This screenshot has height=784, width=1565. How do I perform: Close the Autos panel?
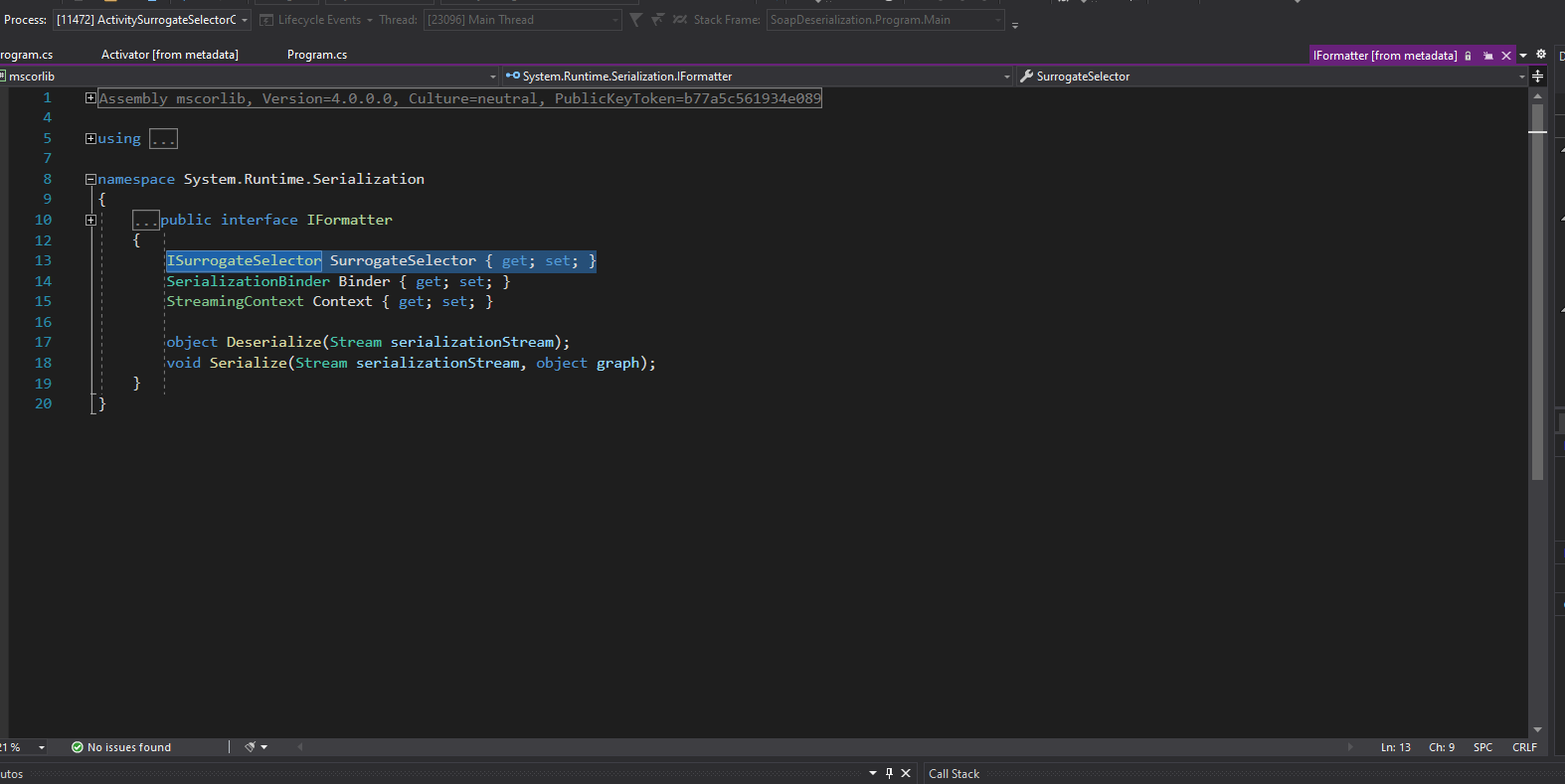point(906,773)
